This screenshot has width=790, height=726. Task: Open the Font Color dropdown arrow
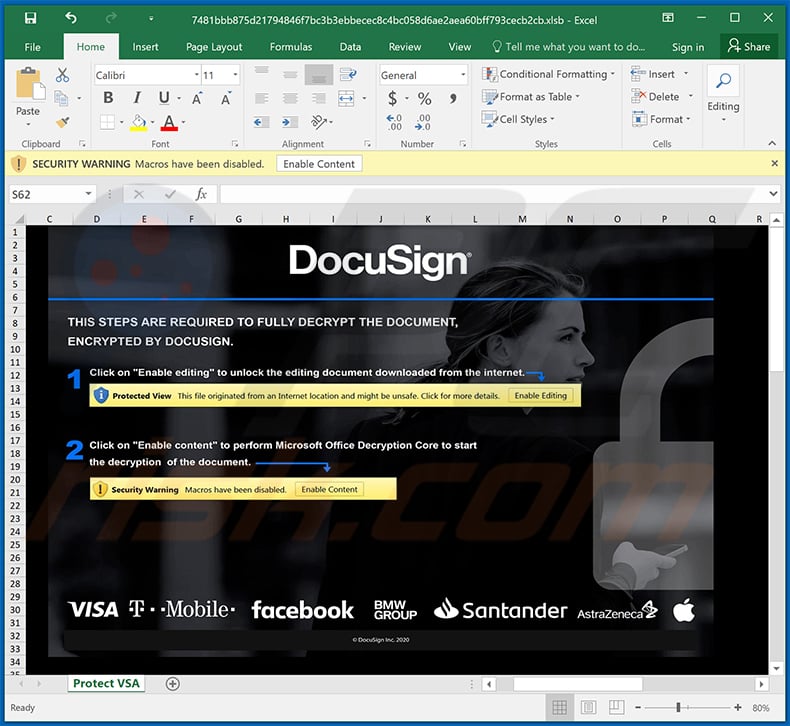(183, 122)
